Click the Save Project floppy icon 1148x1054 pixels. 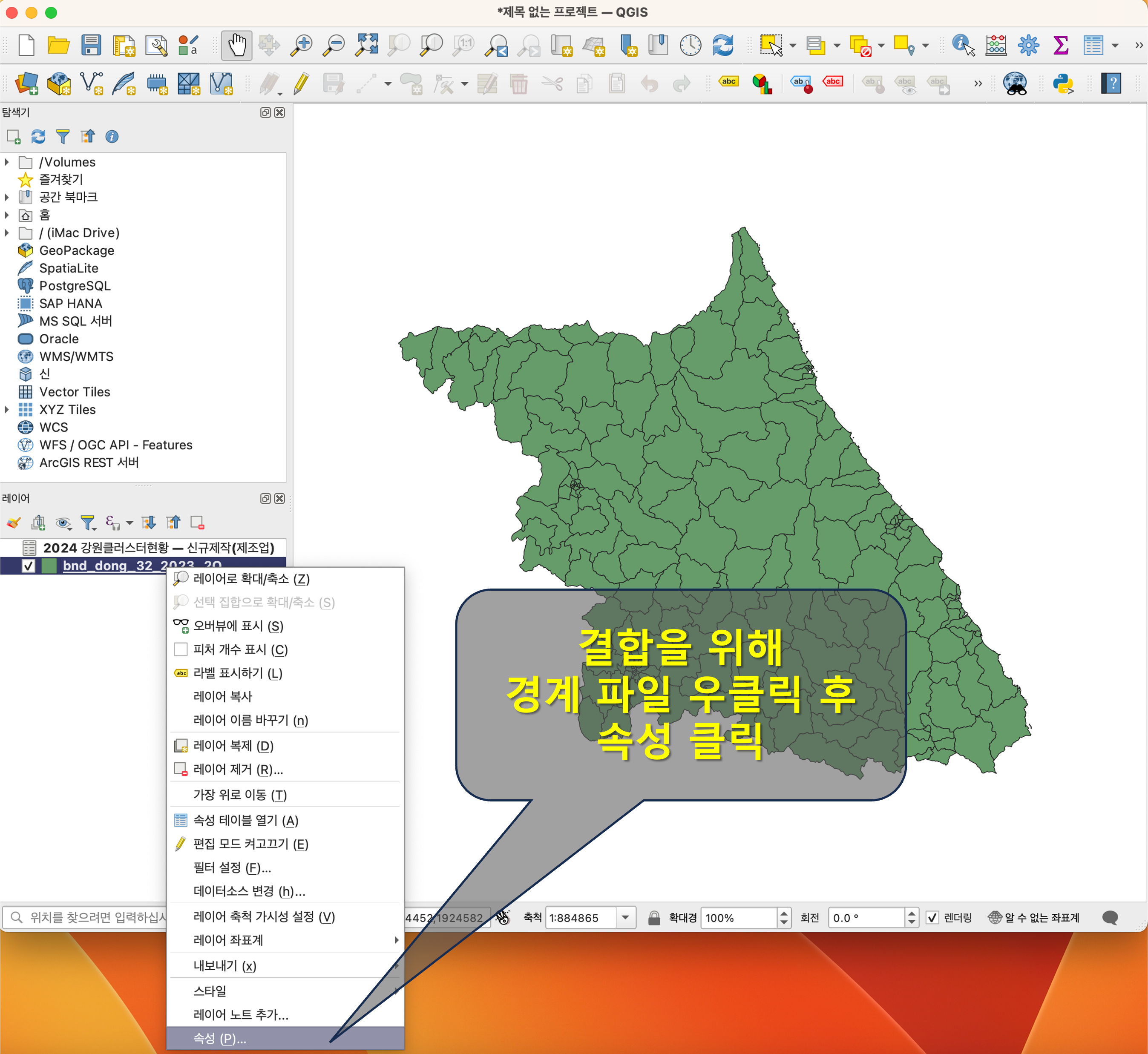click(x=91, y=46)
